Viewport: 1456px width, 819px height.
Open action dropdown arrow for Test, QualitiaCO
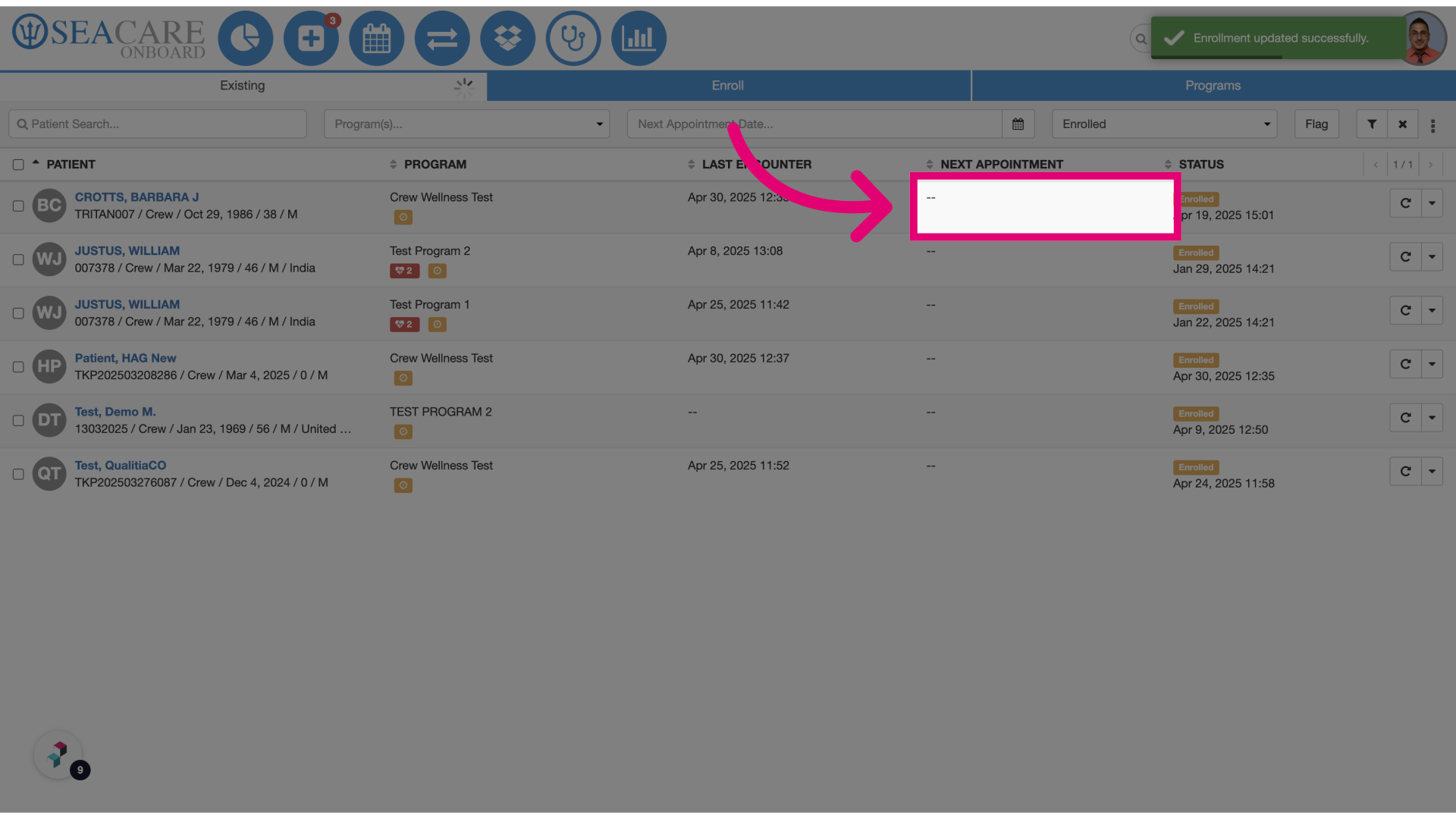[x=1432, y=472]
